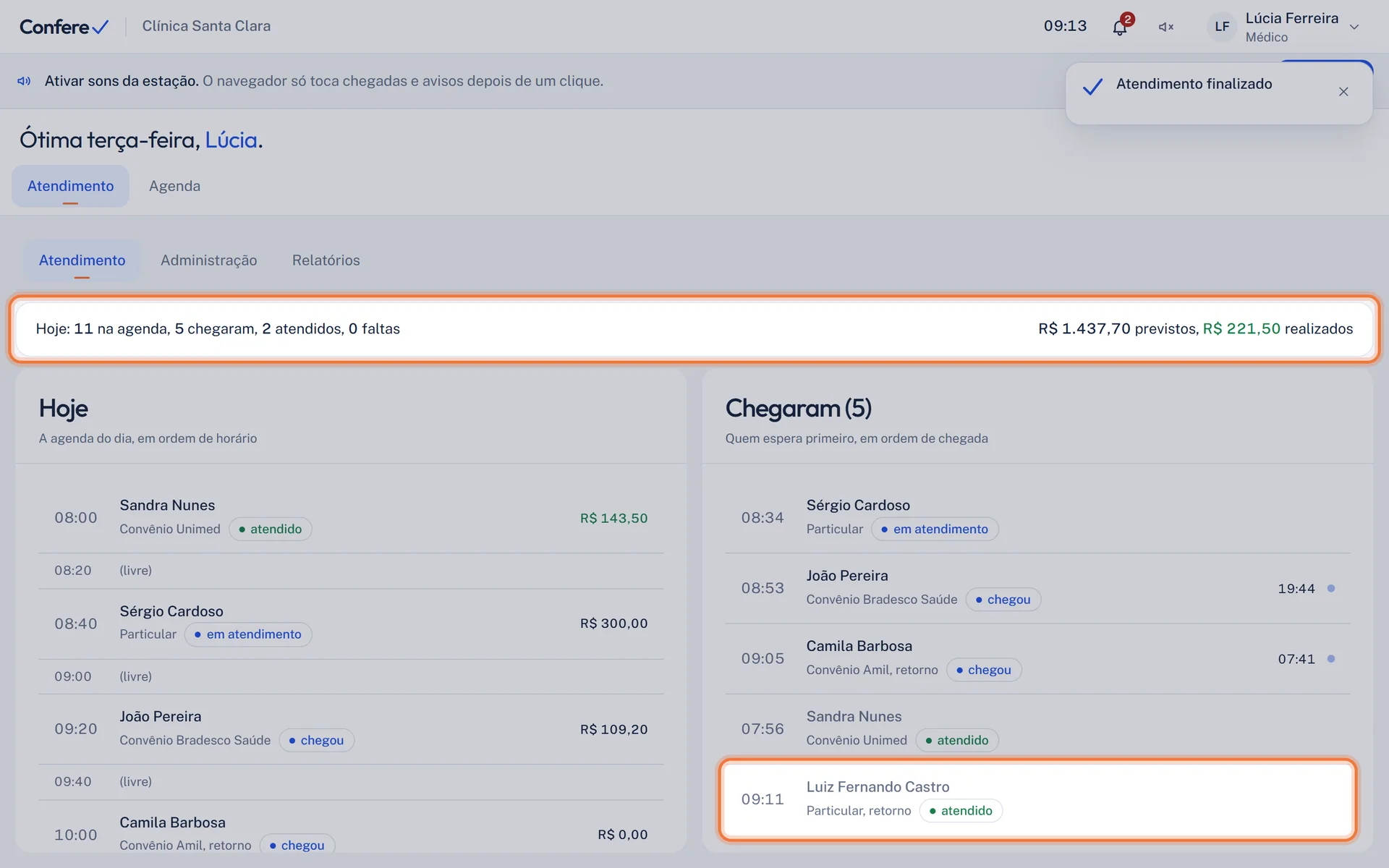
Task: Click the LF avatar
Action: click(x=1222, y=27)
